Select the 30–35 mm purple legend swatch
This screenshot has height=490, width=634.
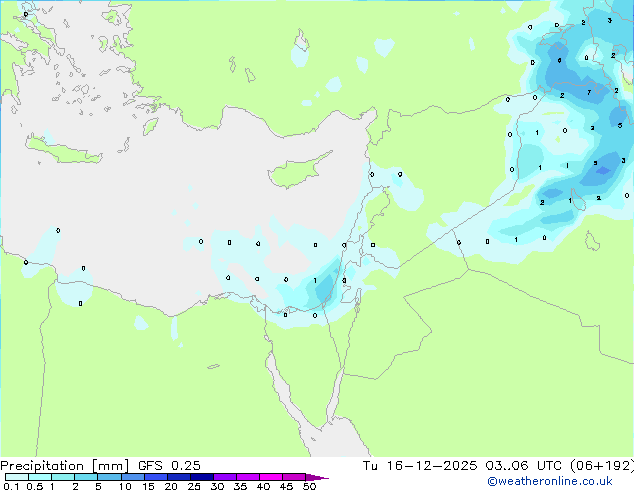(225, 477)
